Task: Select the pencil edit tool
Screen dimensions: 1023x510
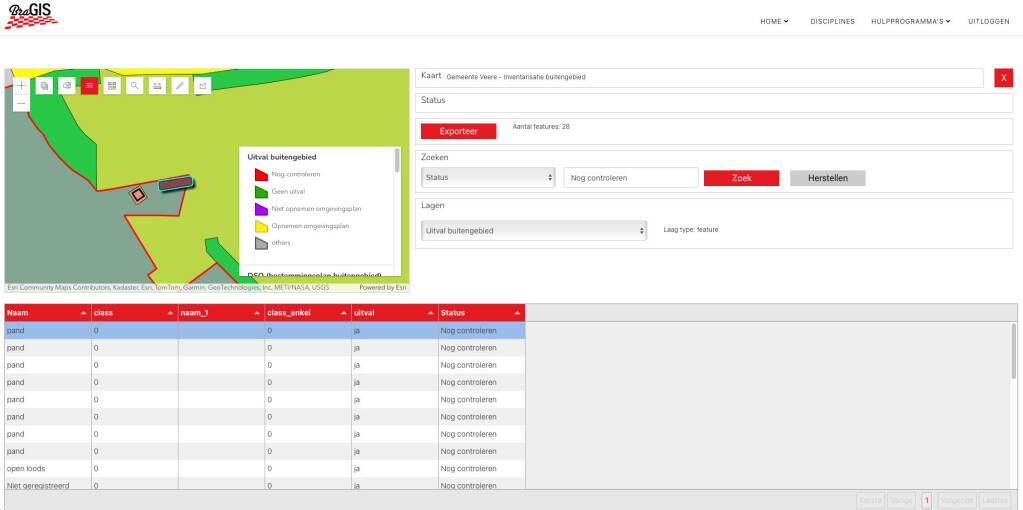Action: 180,86
